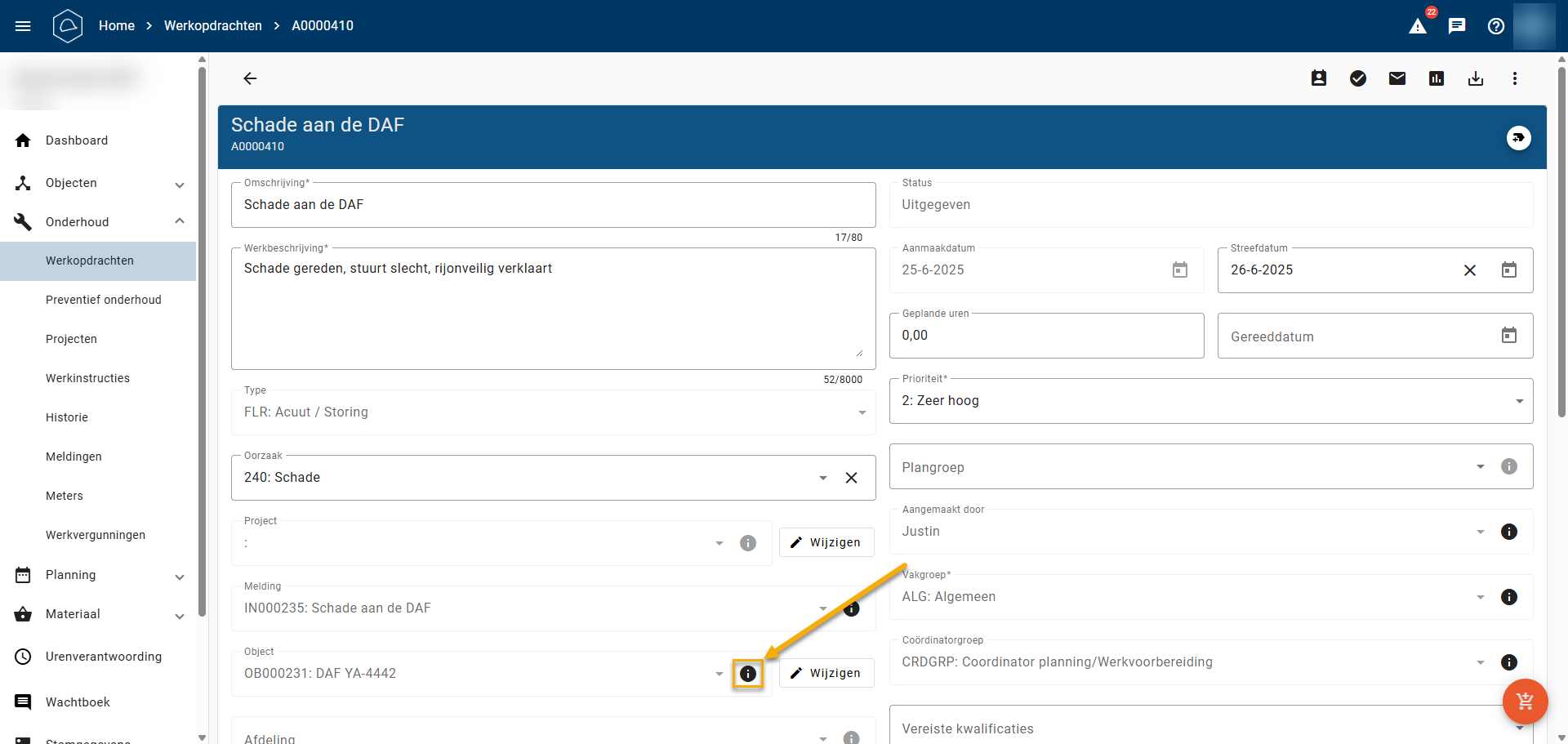
Task: Click the download icon in toolbar
Action: (1476, 78)
